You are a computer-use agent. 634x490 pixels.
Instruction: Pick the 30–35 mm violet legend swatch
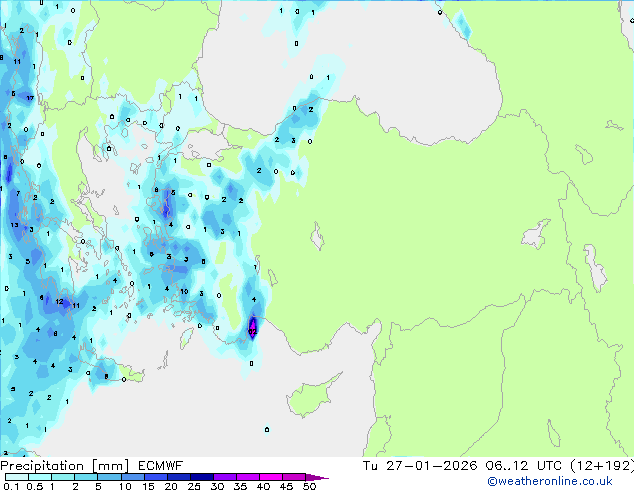pyautogui.click(x=225, y=477)
